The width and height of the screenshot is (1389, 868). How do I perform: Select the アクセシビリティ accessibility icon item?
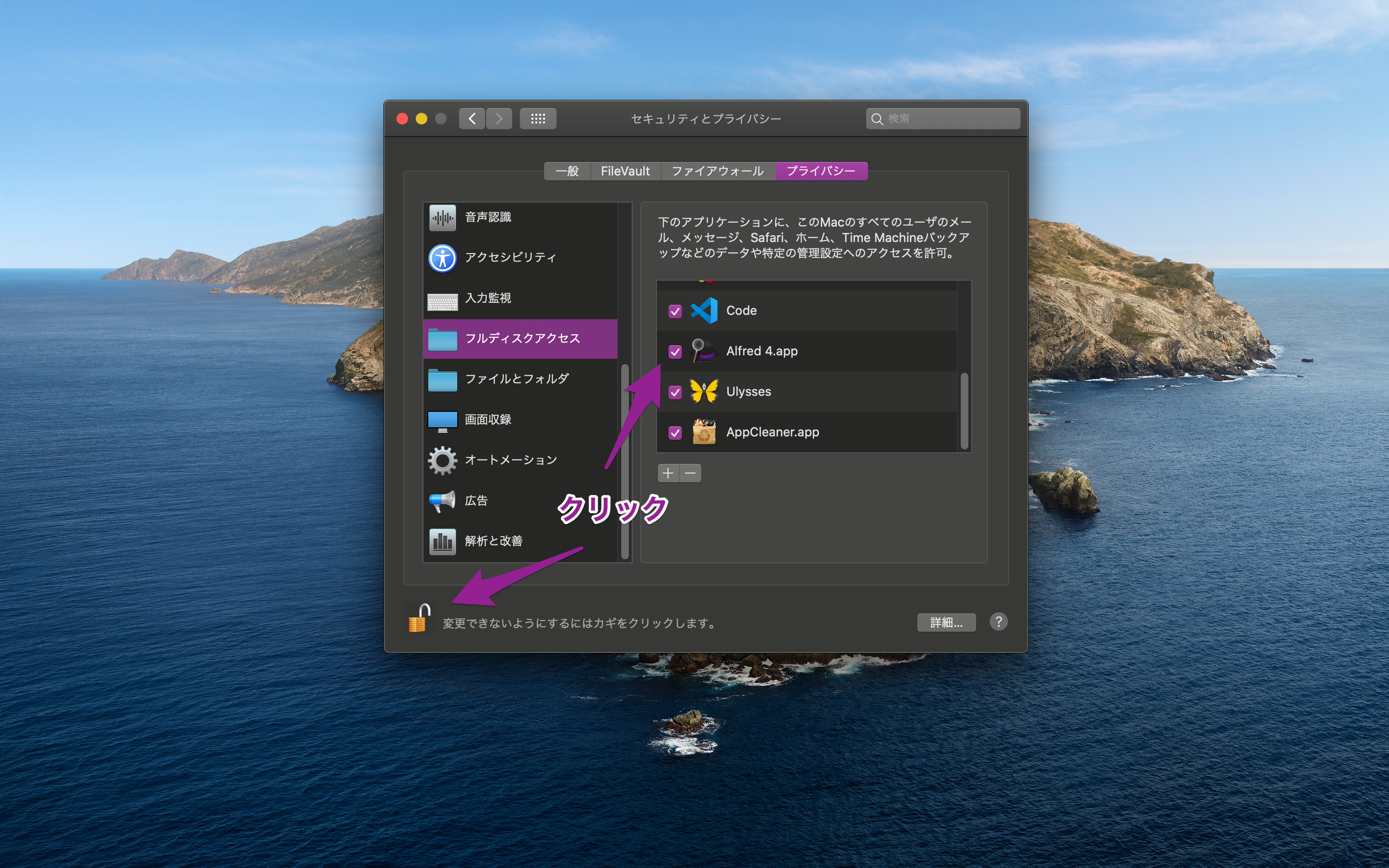point(520,258)
